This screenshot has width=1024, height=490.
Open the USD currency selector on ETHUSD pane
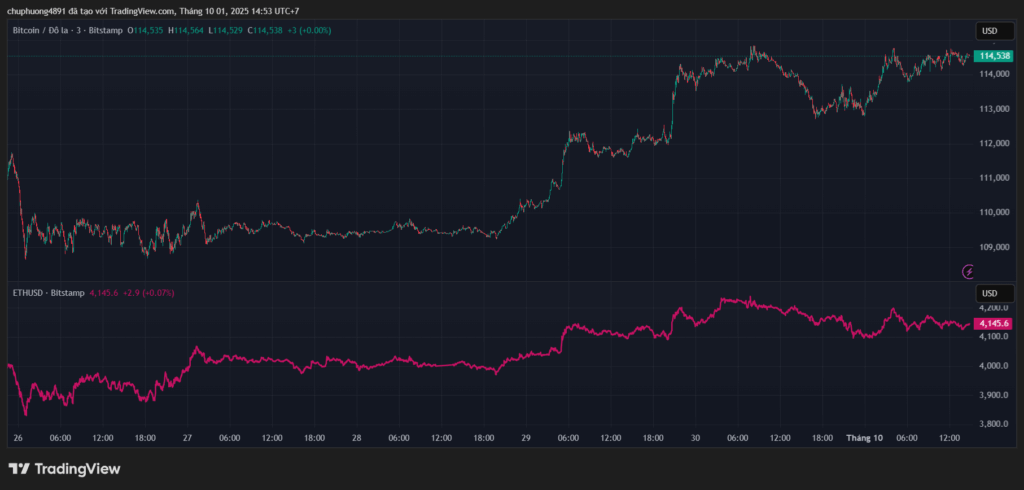(x=989, y=293)
